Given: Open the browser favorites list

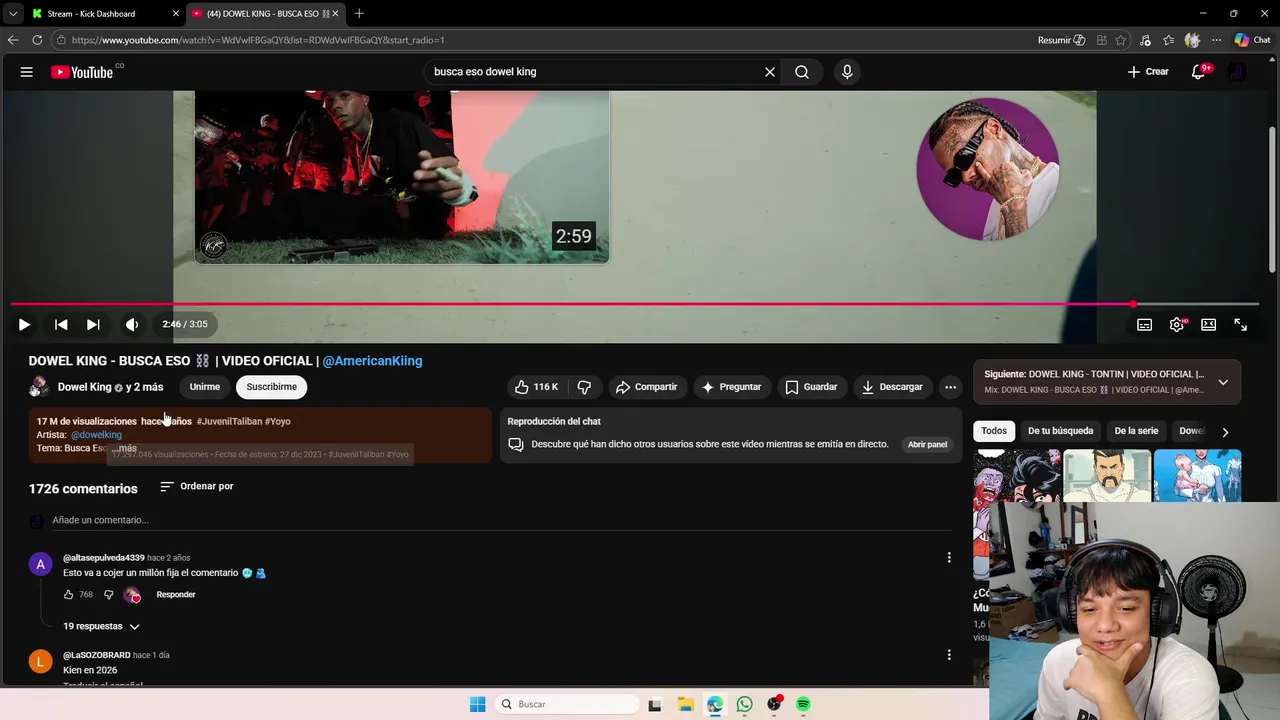Looking at the screenshot, I should coord(1169,40).
